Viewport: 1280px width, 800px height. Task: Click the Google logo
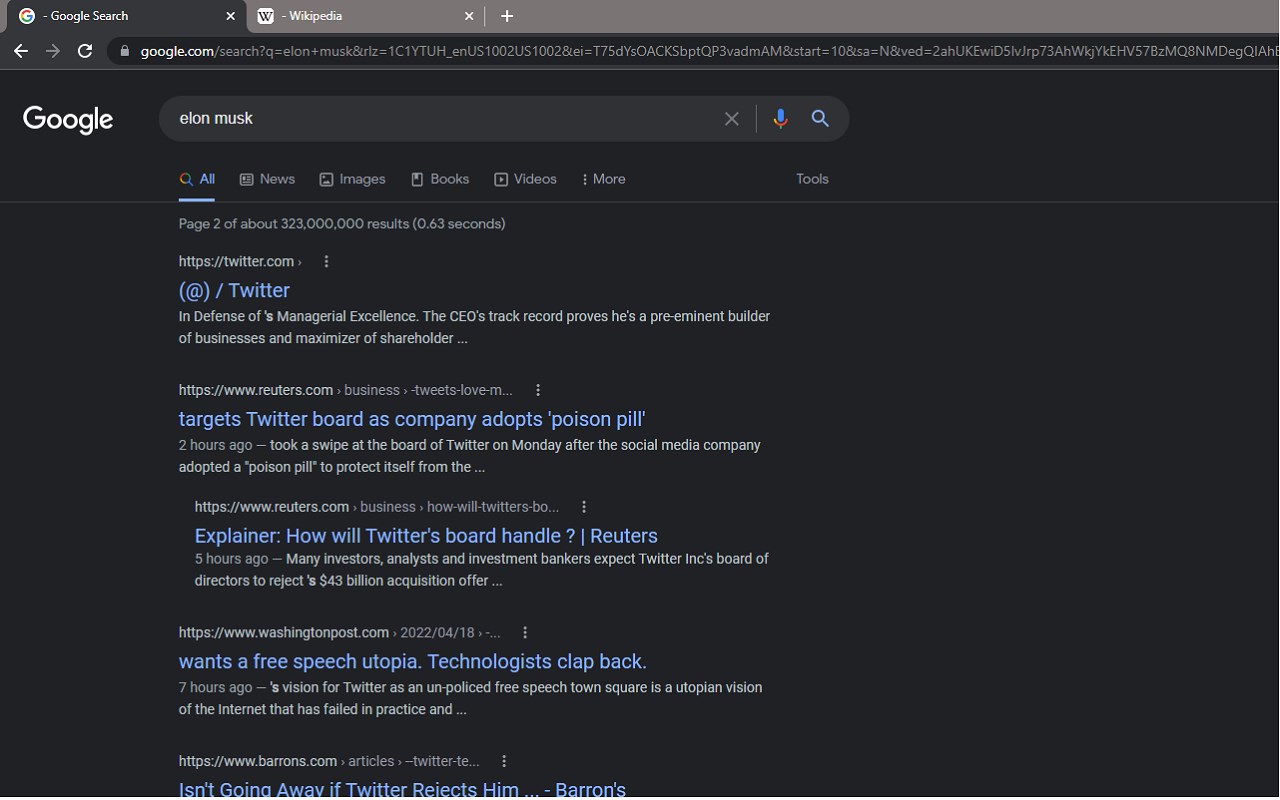click(68, 119)
